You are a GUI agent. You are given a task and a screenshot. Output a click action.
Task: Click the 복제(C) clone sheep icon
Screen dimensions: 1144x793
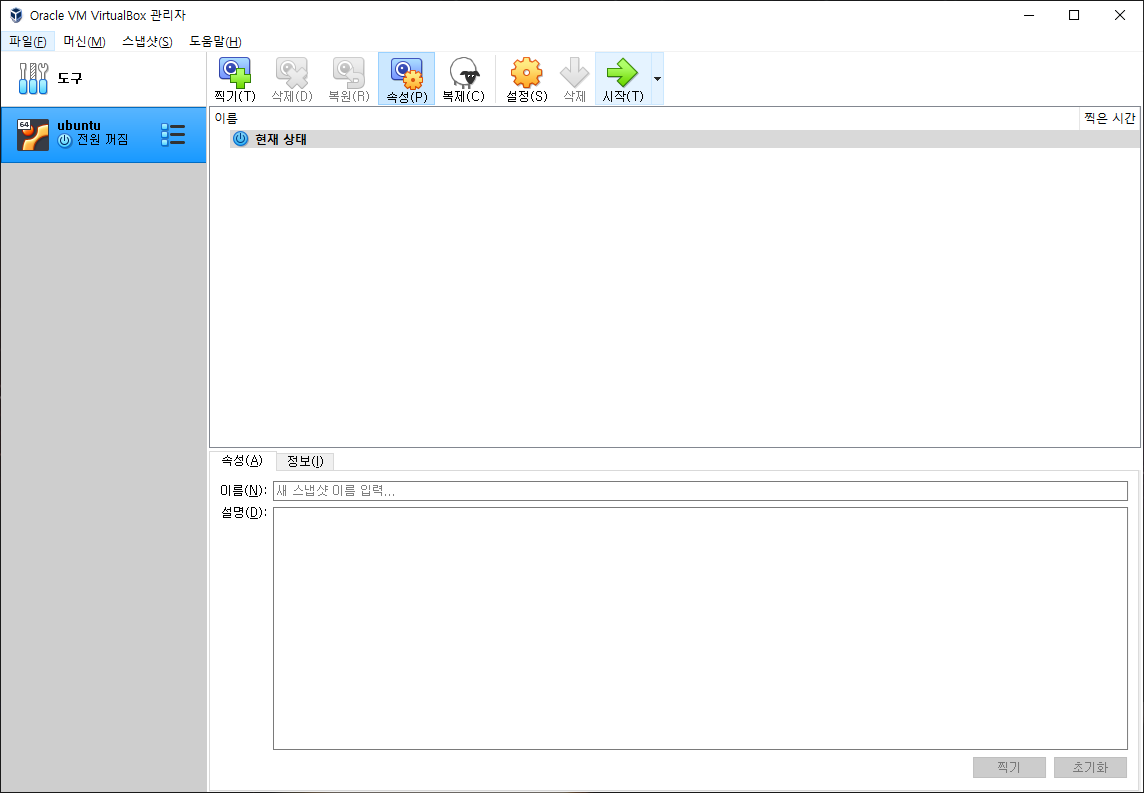tap(463, 79)
